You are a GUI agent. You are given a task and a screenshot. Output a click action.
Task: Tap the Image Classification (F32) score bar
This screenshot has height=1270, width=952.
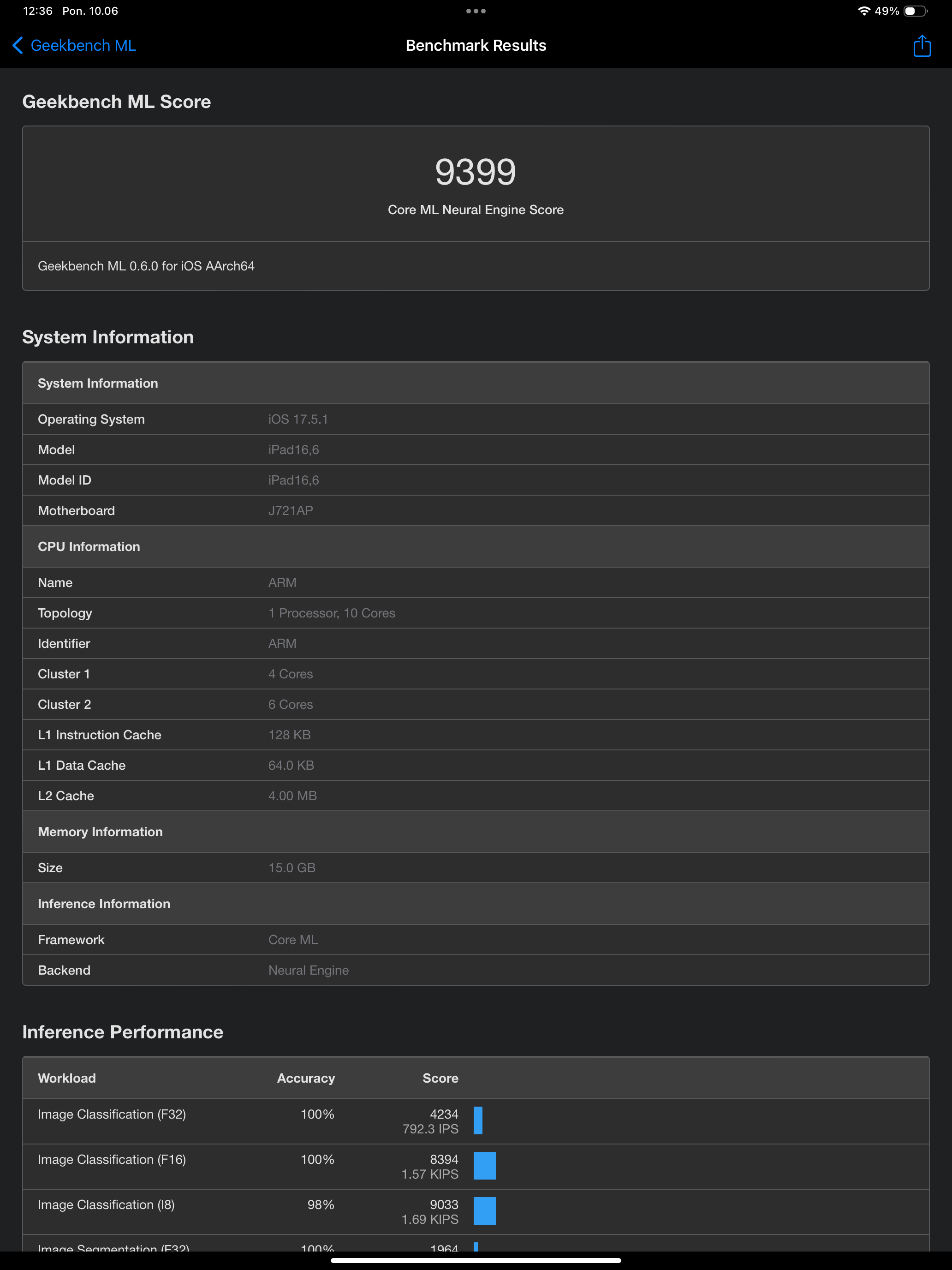(x=478, y=1120)
